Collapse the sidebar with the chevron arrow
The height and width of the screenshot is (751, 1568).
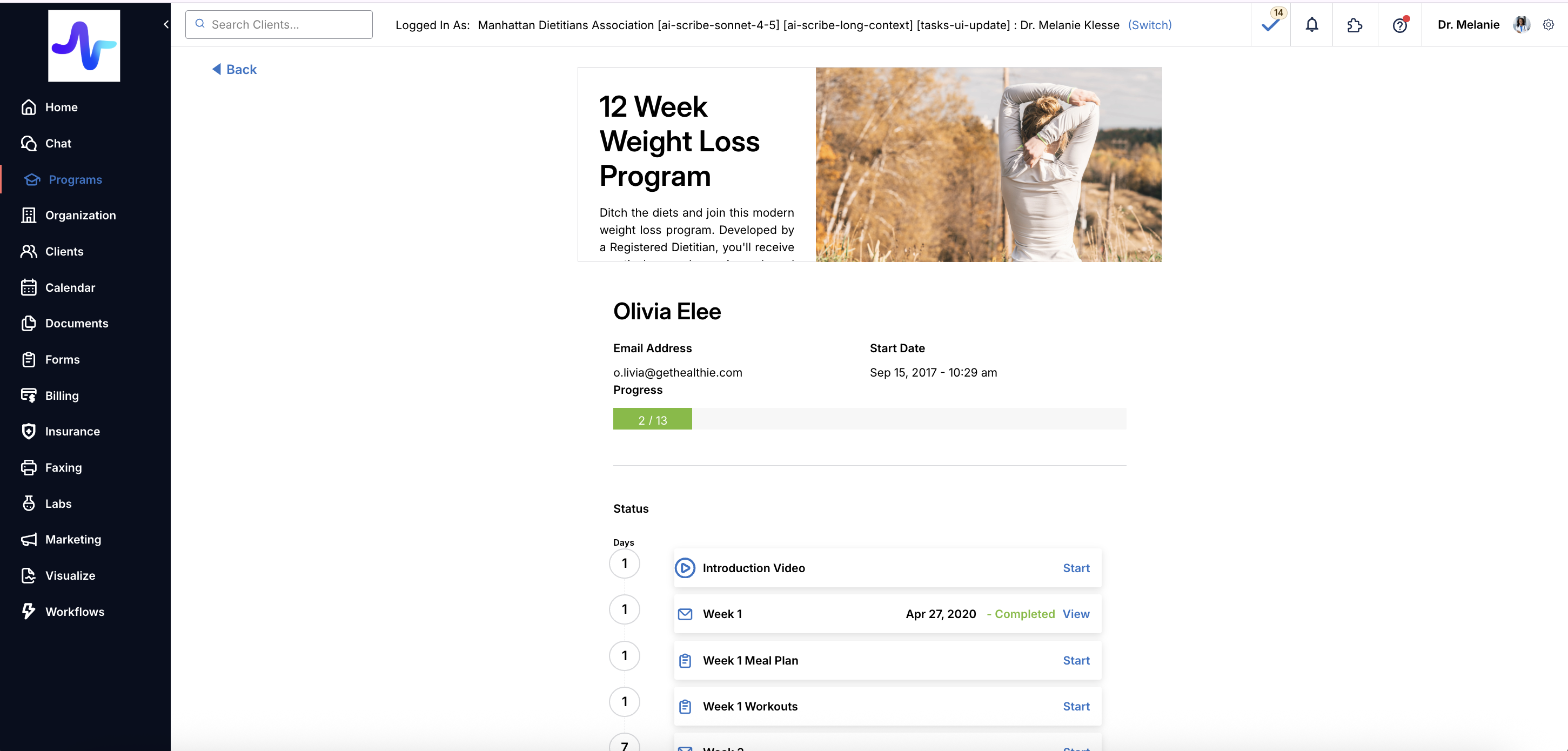click(x=165, y=24)
